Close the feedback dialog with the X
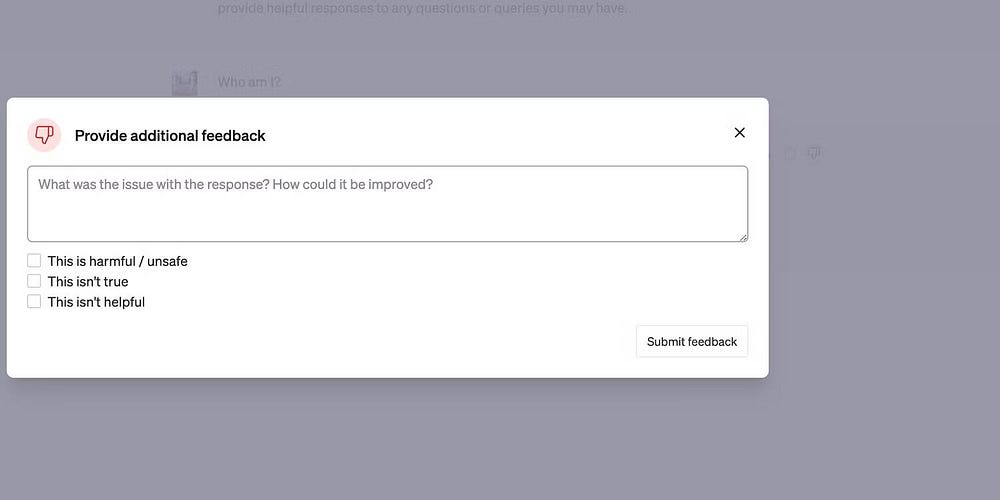Image resolution: width=1000 pixels, height=500 pixels. (740, 133)
